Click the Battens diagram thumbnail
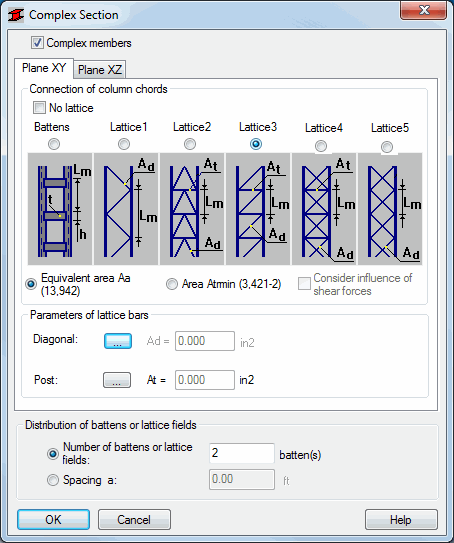The image size is (454, 543). coord(60,209)
